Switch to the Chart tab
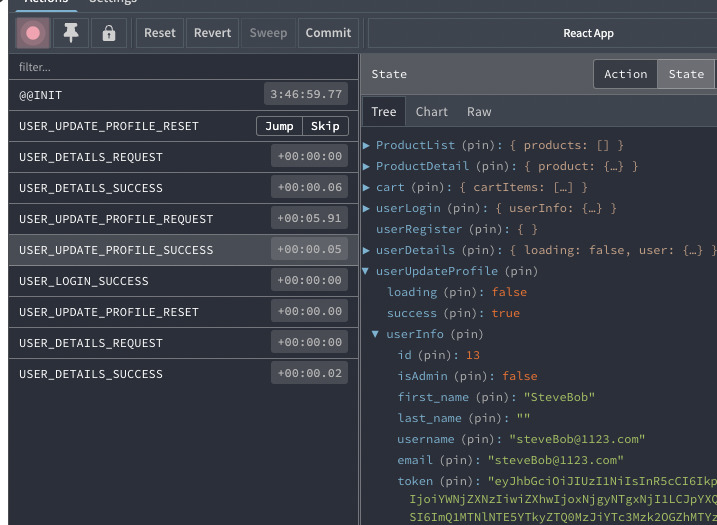The width and height of the screenshot is (717, 525). [x=432, y=112]
